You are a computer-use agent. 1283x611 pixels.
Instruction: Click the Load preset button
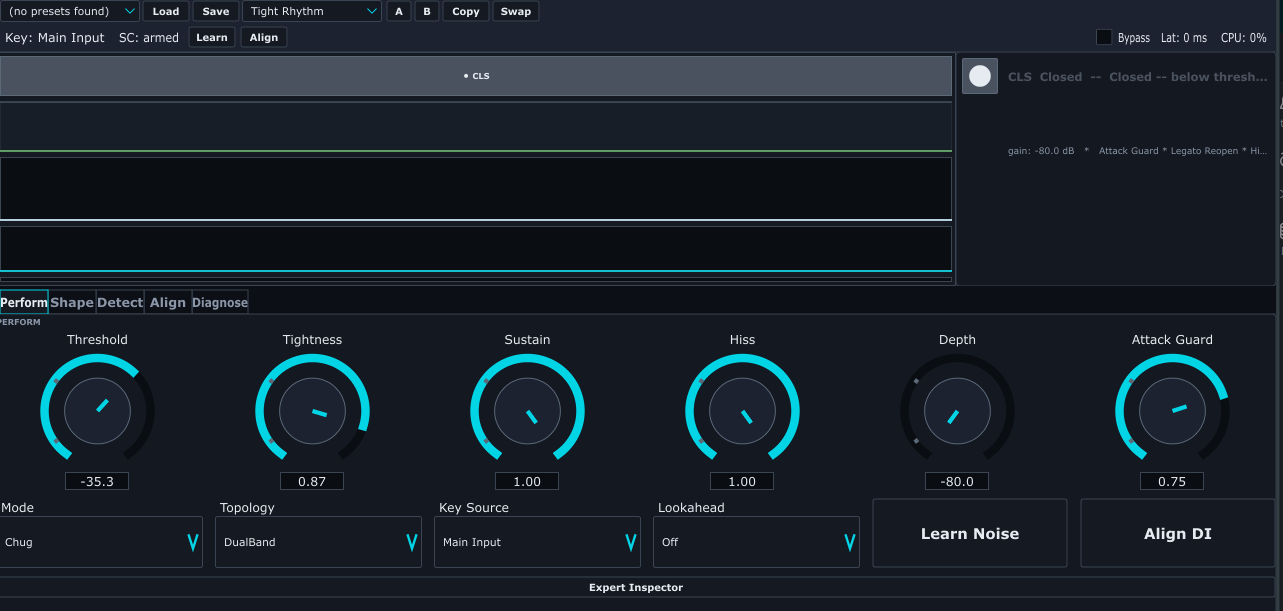pyautogui.click(x=166, y=11)
